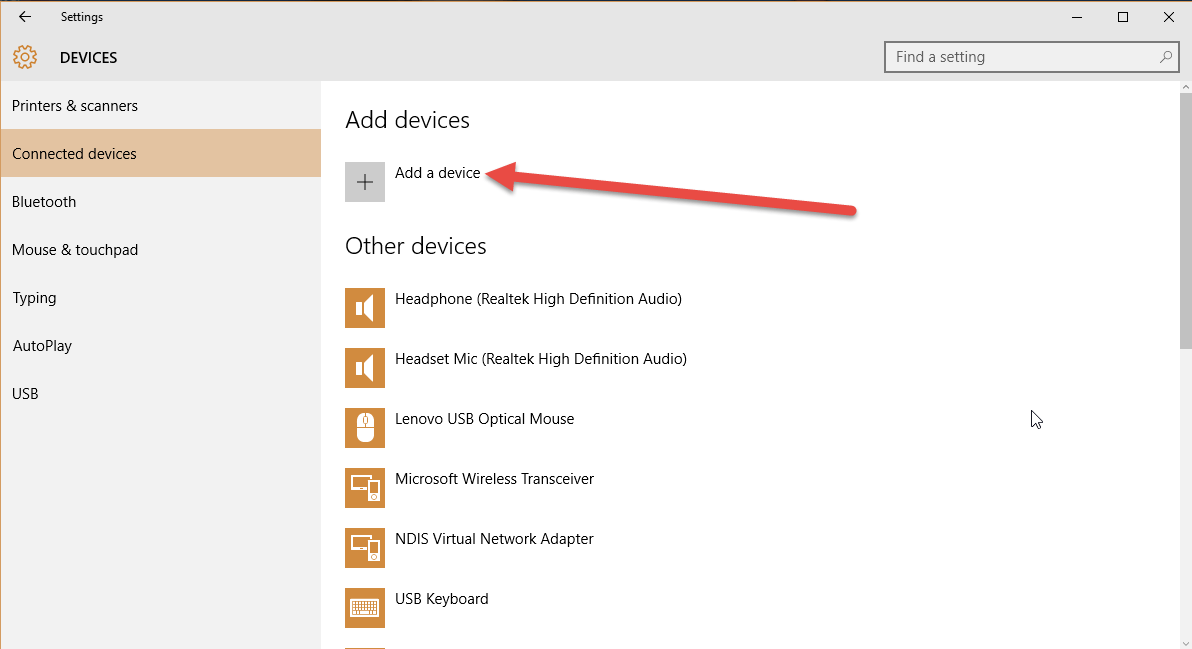Open AutoPlay settings
1192x649 pixels.
coord(42,345)
